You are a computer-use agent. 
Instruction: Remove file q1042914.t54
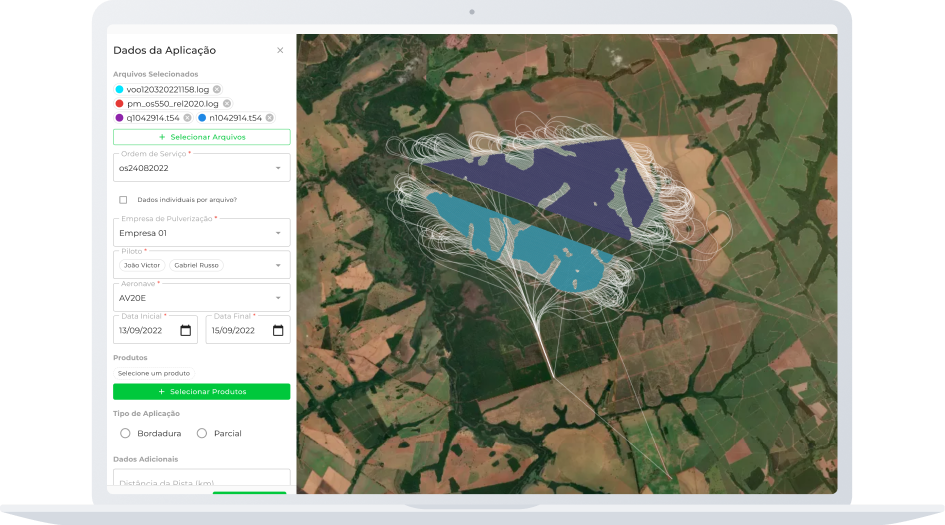point(187,117)
